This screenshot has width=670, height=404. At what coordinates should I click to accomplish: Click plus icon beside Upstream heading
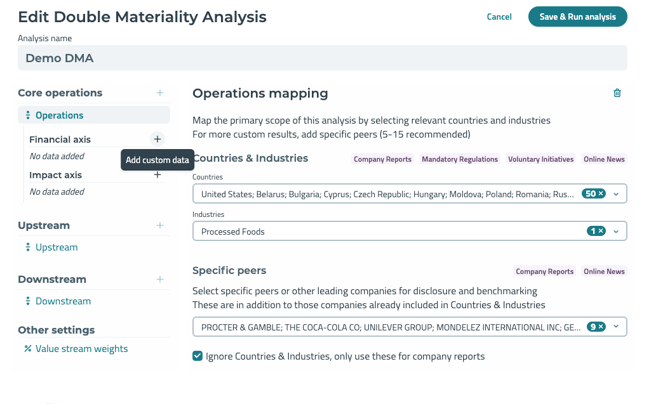159,225
